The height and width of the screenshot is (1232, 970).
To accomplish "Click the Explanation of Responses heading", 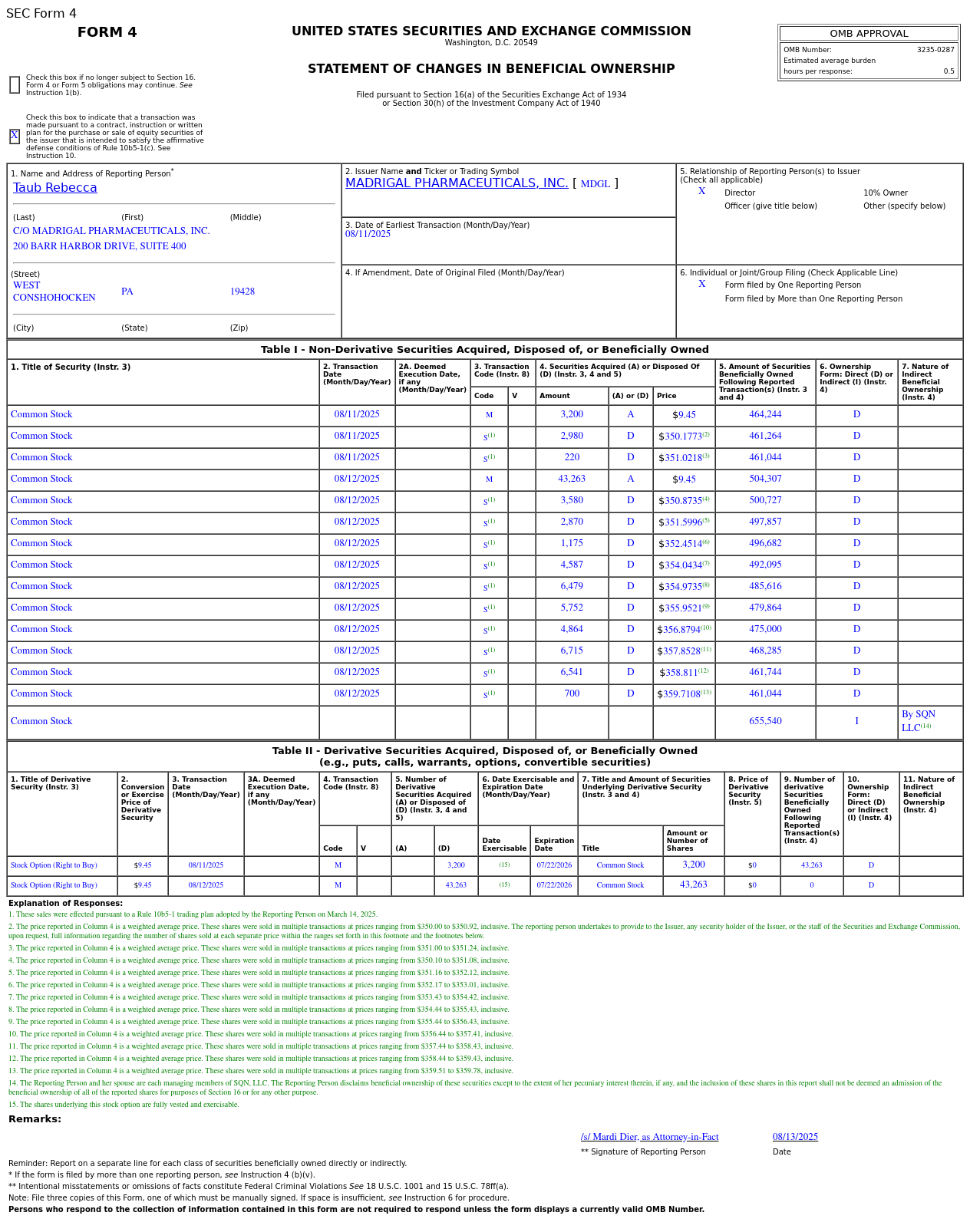I will coord(65,903).
